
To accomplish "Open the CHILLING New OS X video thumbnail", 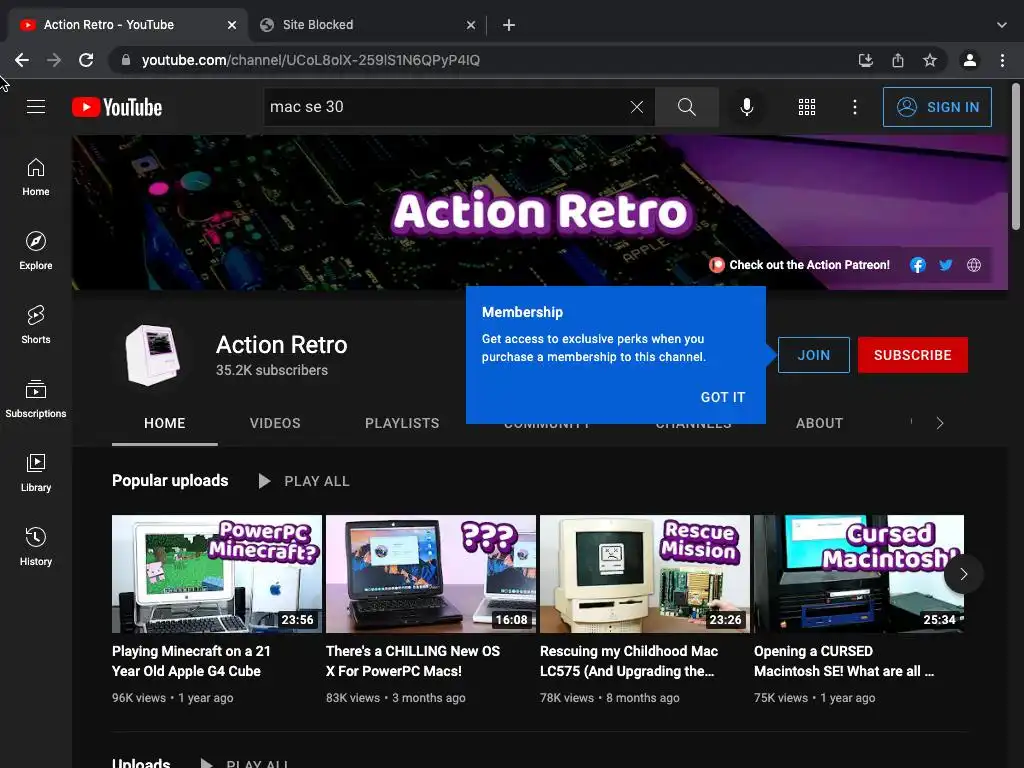I will pos(431,574).
